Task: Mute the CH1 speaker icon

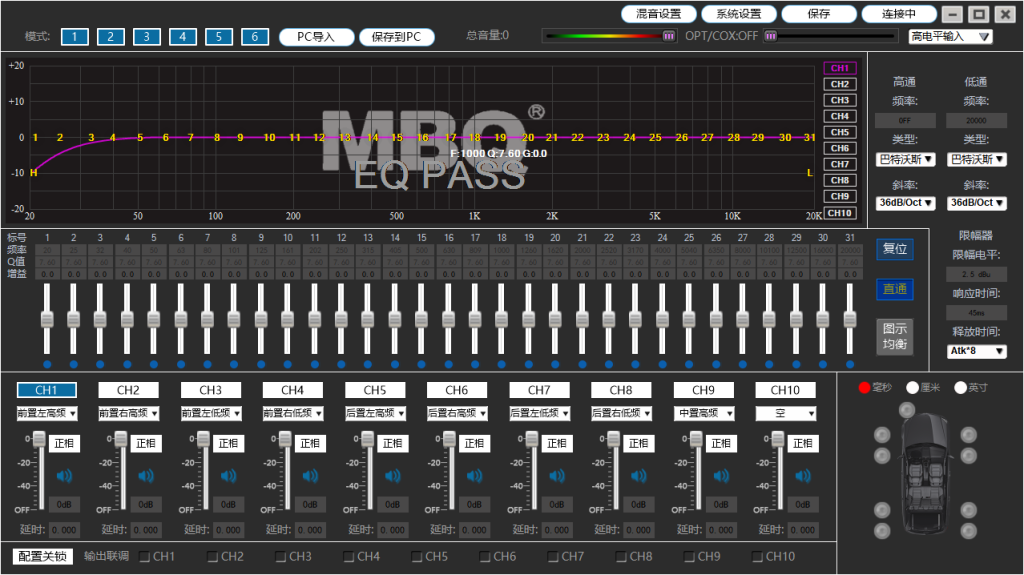Action: [x=64, y=476]
